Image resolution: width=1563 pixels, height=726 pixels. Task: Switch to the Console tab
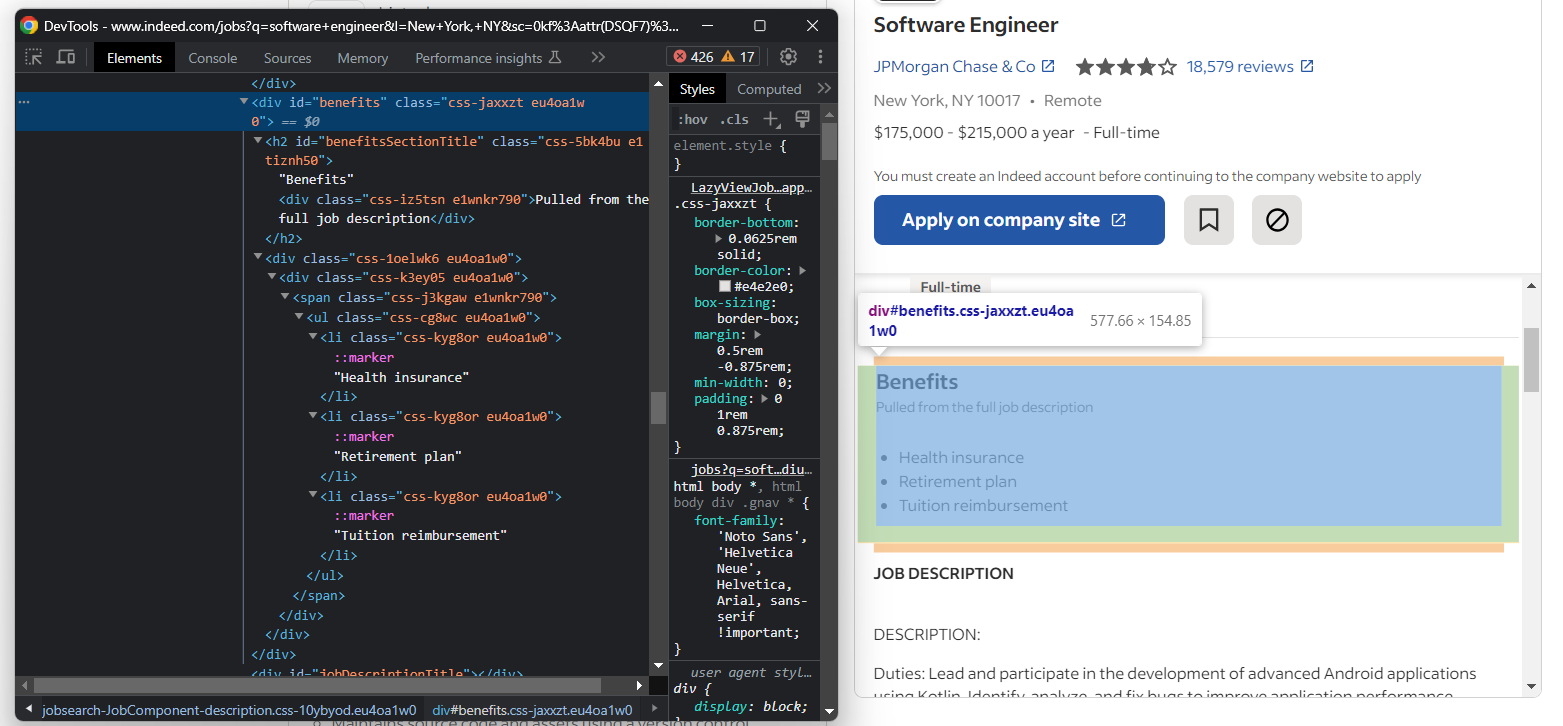click(213, 58)
